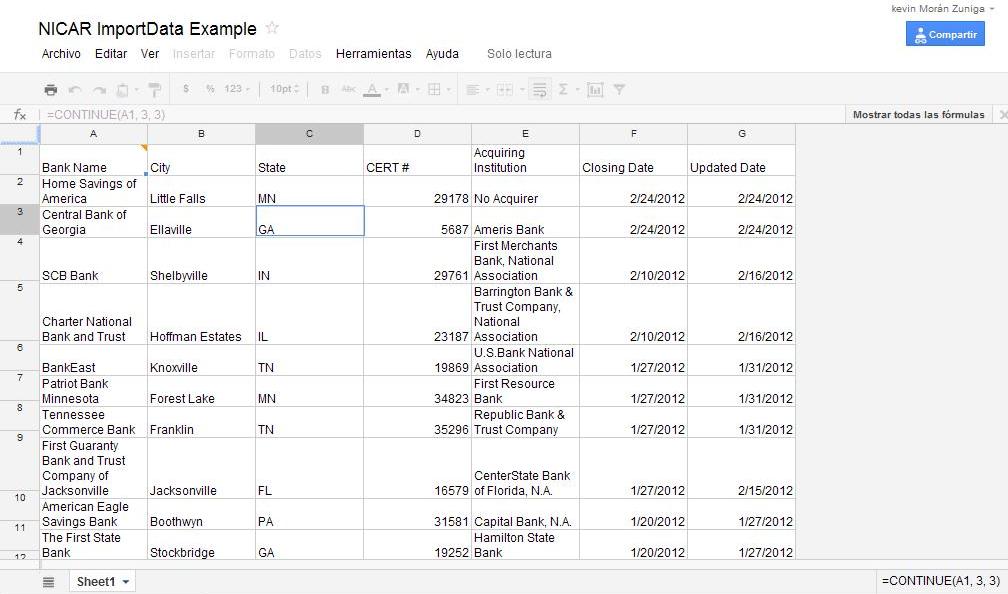Star the NICAR ImportData Example document
Image resolution: width=1008 pixels, height=594 pixels.
(x=272, y=28)
